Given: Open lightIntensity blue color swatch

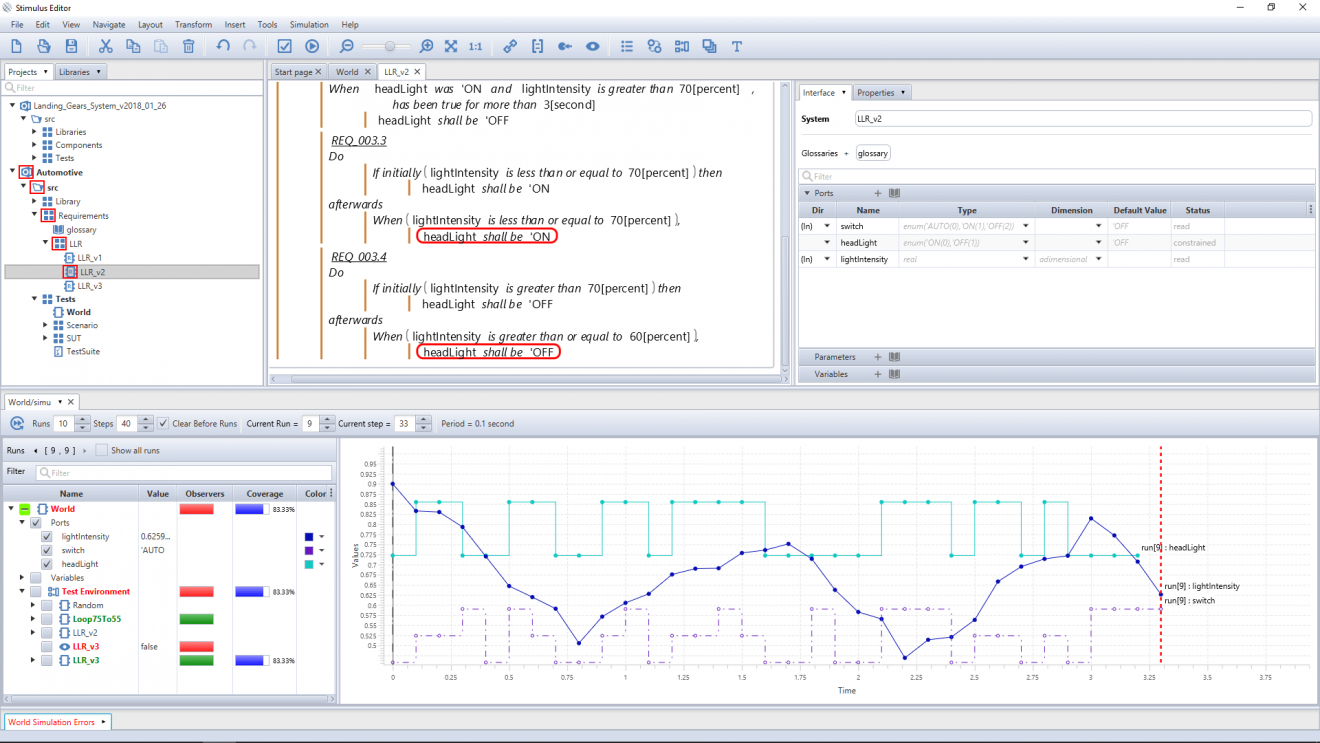Looking at the screenshot, I should pyautogui.click(x=310, y=537).
